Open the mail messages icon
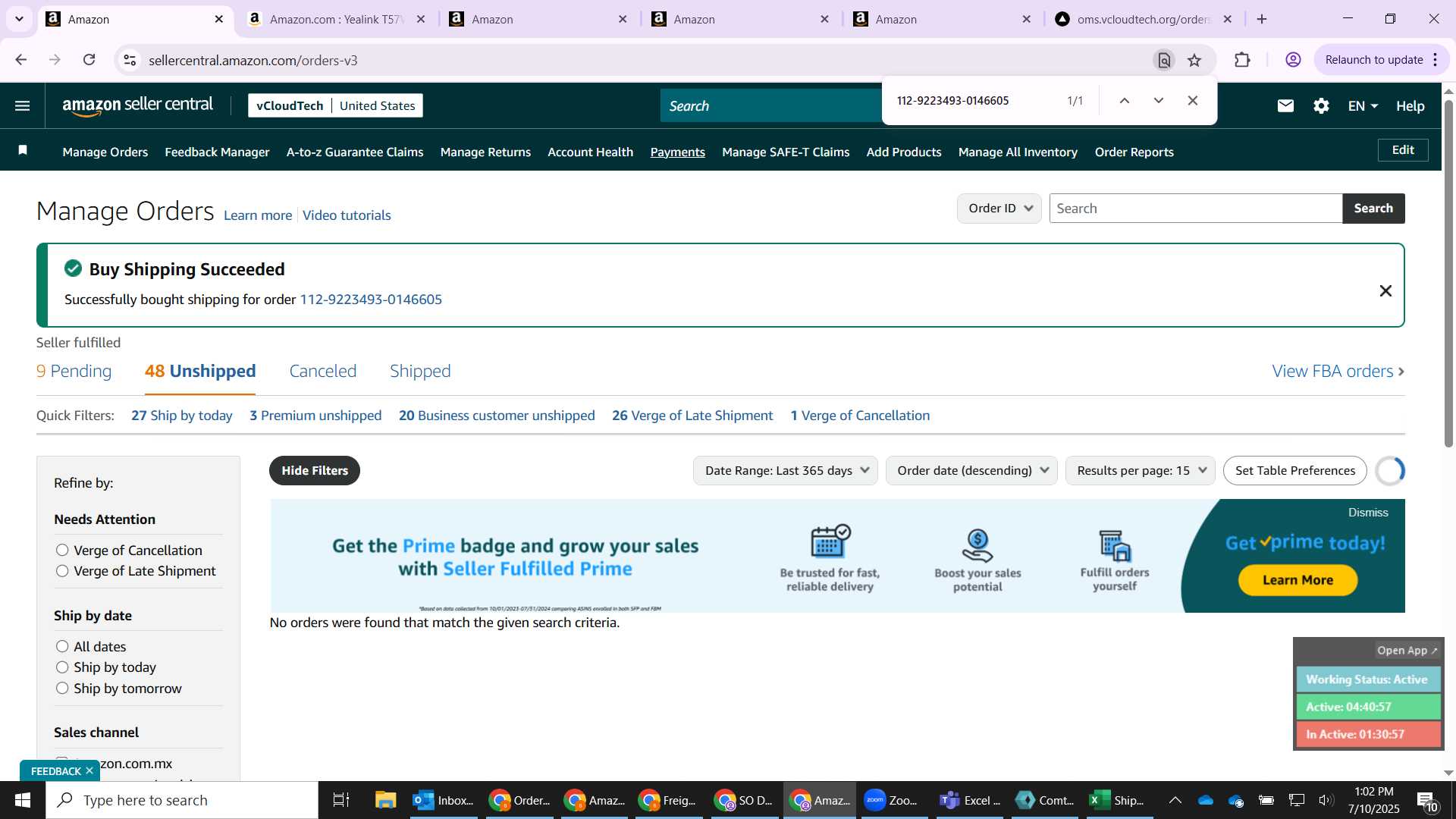The width and height of the screenshot is (1456, 819). click(1285, 106)
